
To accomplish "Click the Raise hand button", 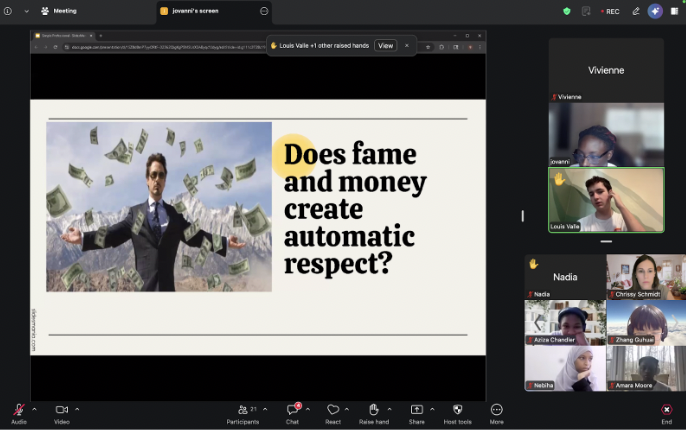I will [x=374, y=414].
